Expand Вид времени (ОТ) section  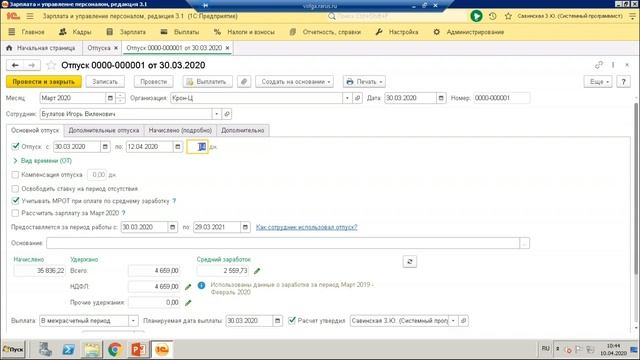point(42,161)
